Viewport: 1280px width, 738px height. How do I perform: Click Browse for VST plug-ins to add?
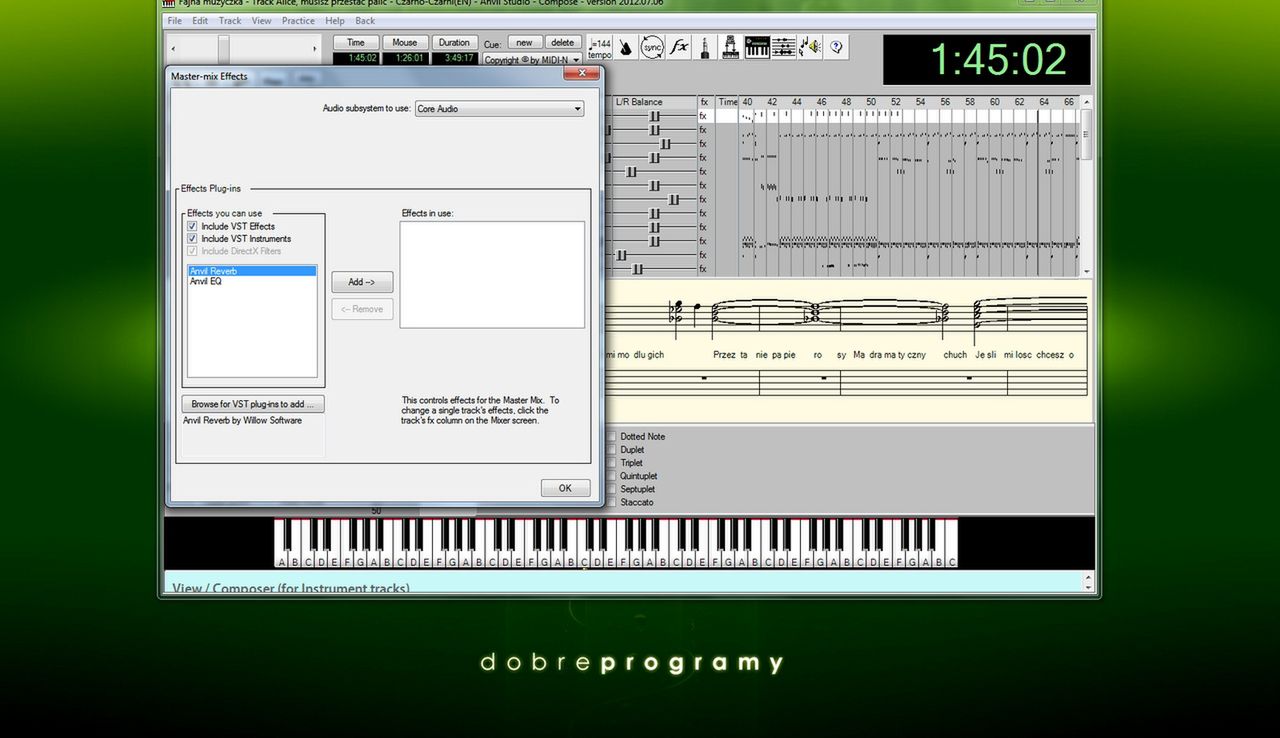point(253,404)
